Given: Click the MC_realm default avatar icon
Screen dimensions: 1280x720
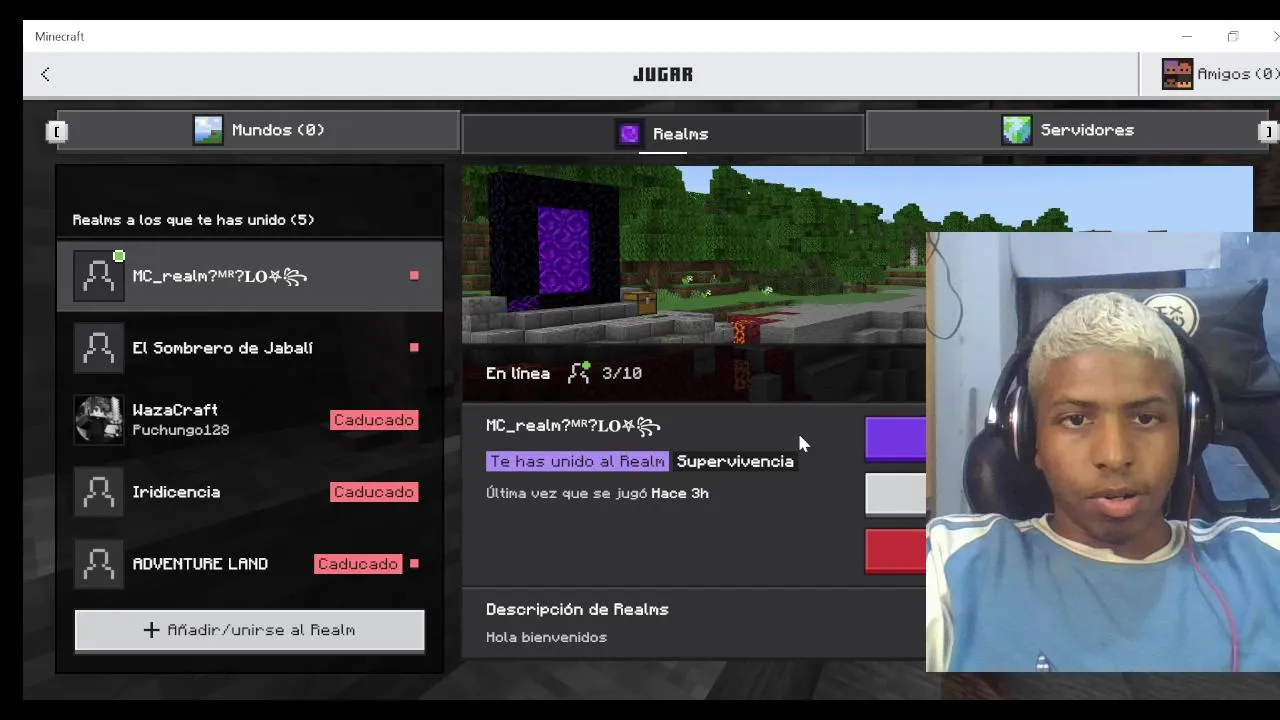Looking at the screenshot, I should click(98, 276).
